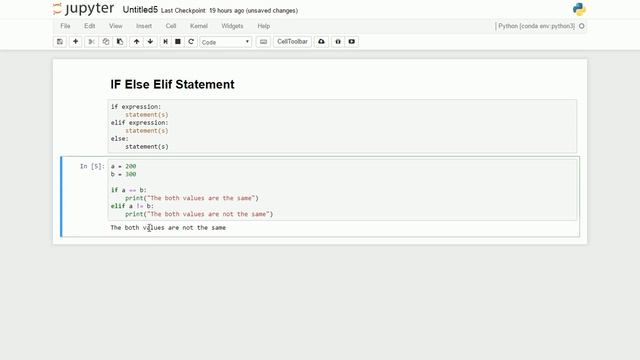The width and height of the screenshot is (640, 360).
Task: Open the Kernel menu
Action: point(199,26)
